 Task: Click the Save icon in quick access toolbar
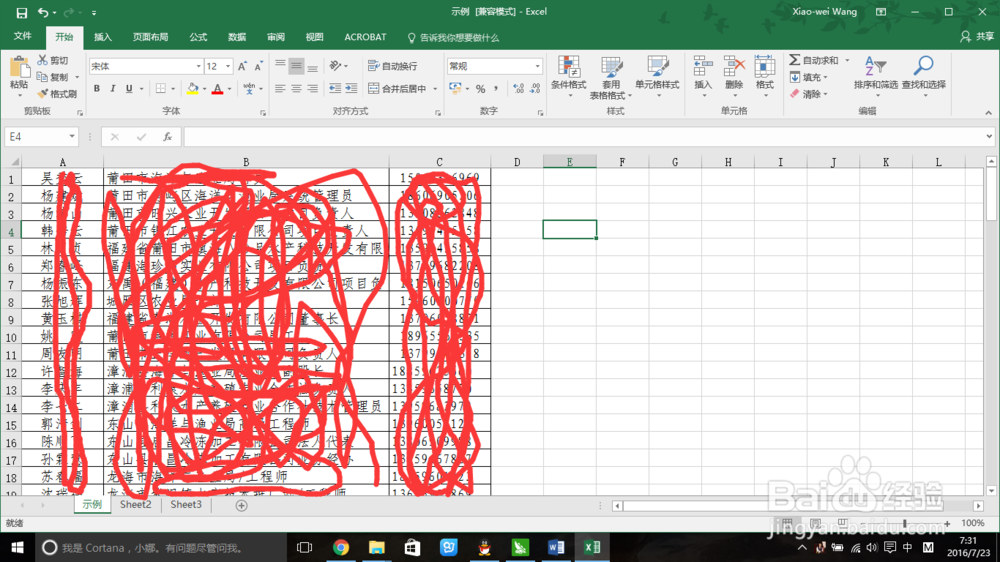click(x=22, y=12)
